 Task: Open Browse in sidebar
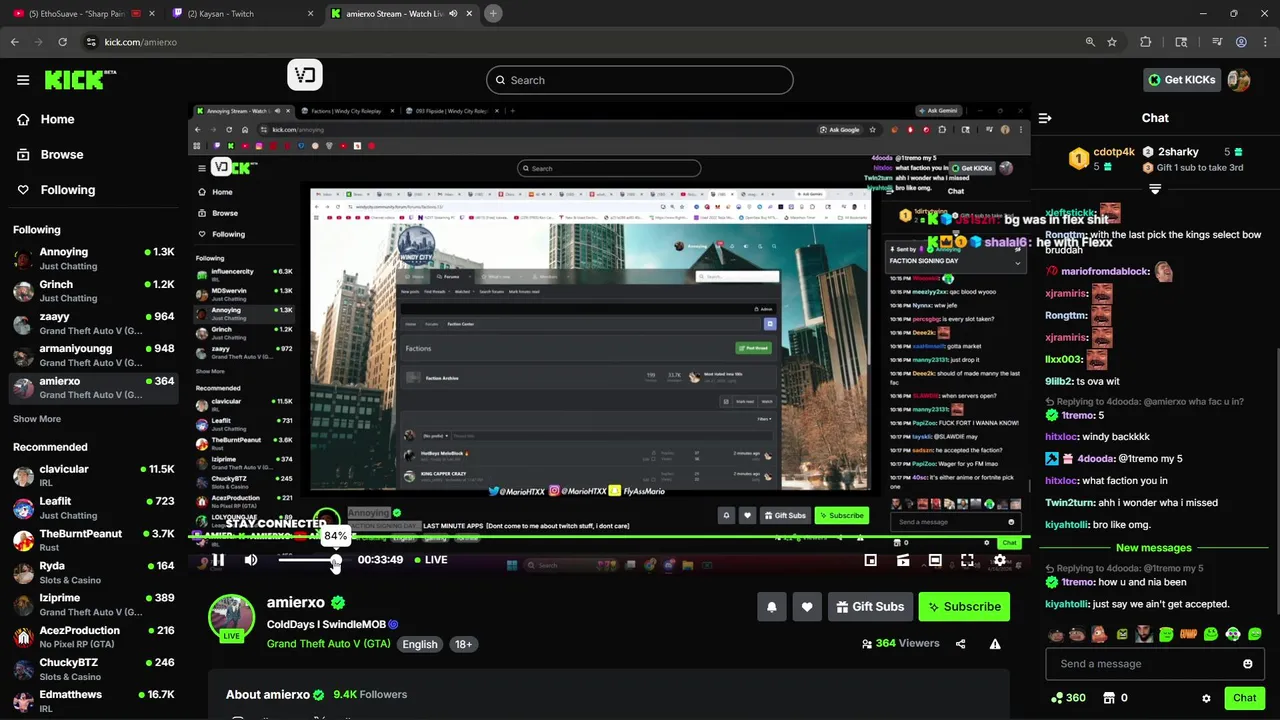[x=50, y=155]
